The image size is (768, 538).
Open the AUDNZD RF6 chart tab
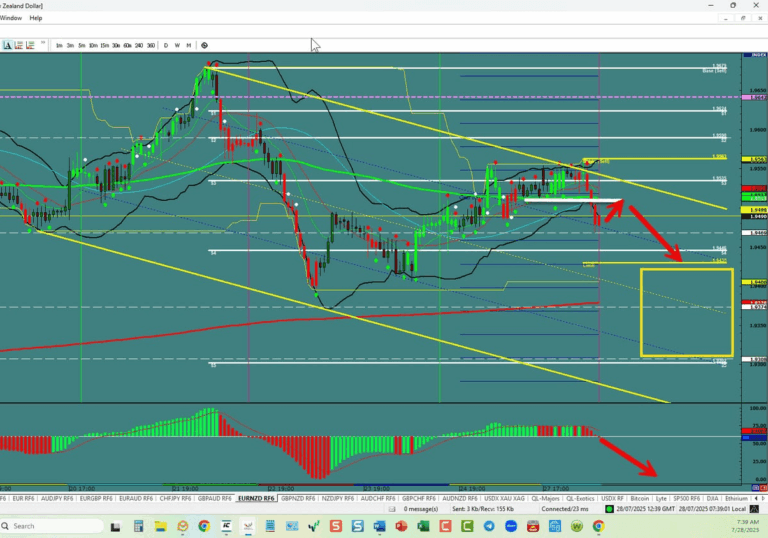click(459, 498)
